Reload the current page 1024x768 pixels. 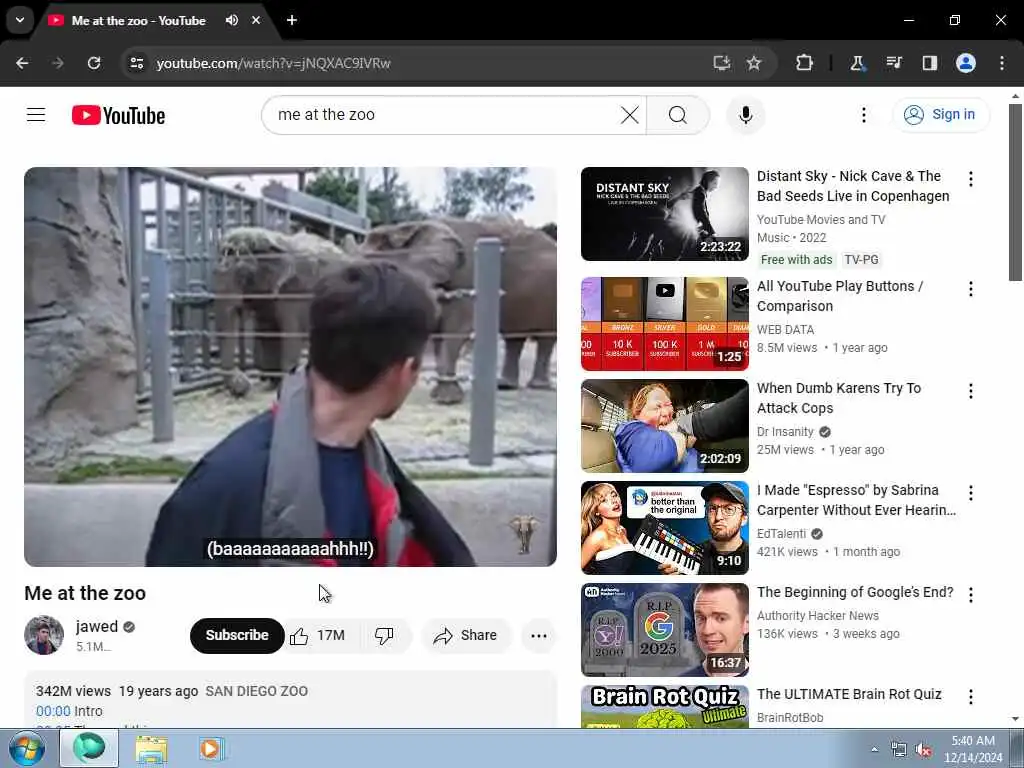coord(94,63)
